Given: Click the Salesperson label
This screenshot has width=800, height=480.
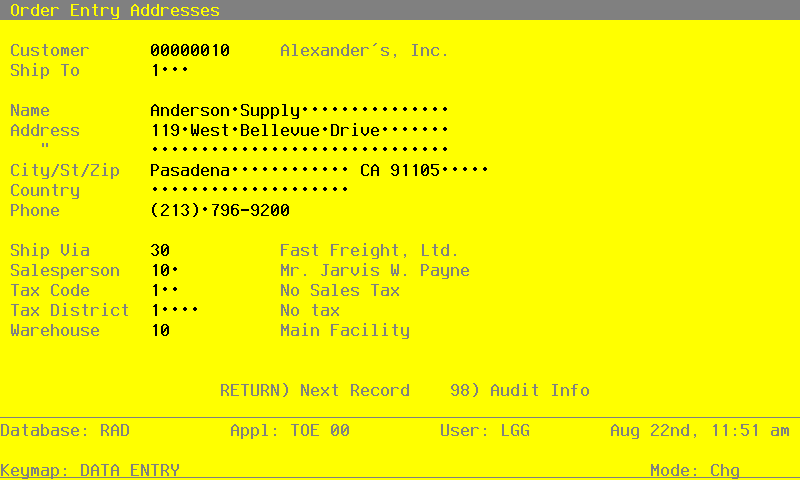Looking at the screenshot, I should tap(65, 270).
